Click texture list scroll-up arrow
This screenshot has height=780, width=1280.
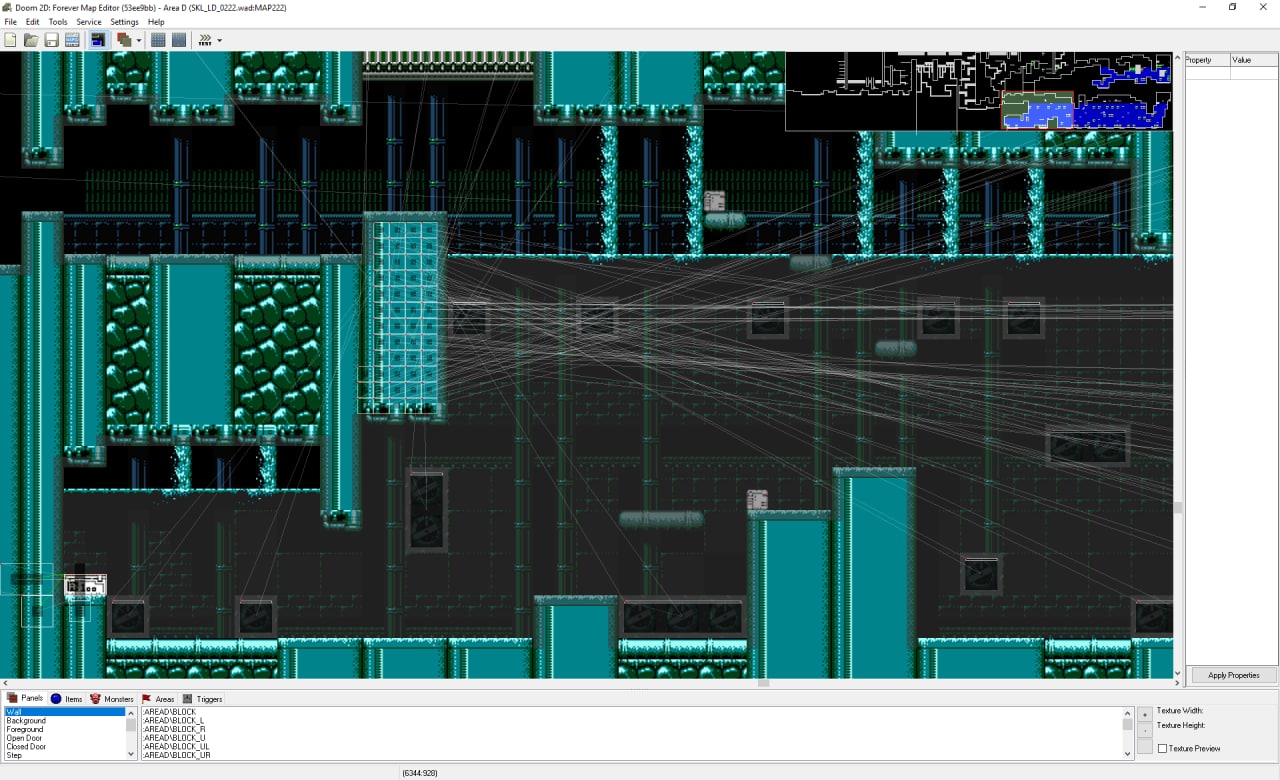[1128, 713]
